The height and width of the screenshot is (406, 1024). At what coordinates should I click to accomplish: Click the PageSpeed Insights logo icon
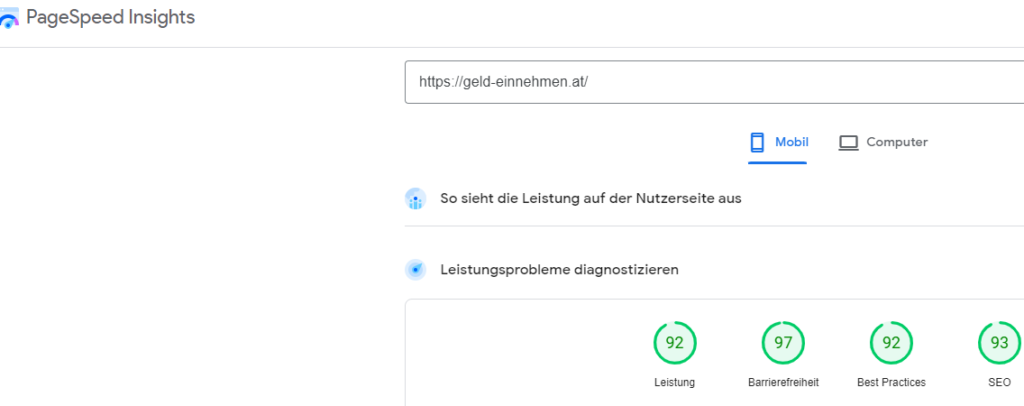coord(9,18)
